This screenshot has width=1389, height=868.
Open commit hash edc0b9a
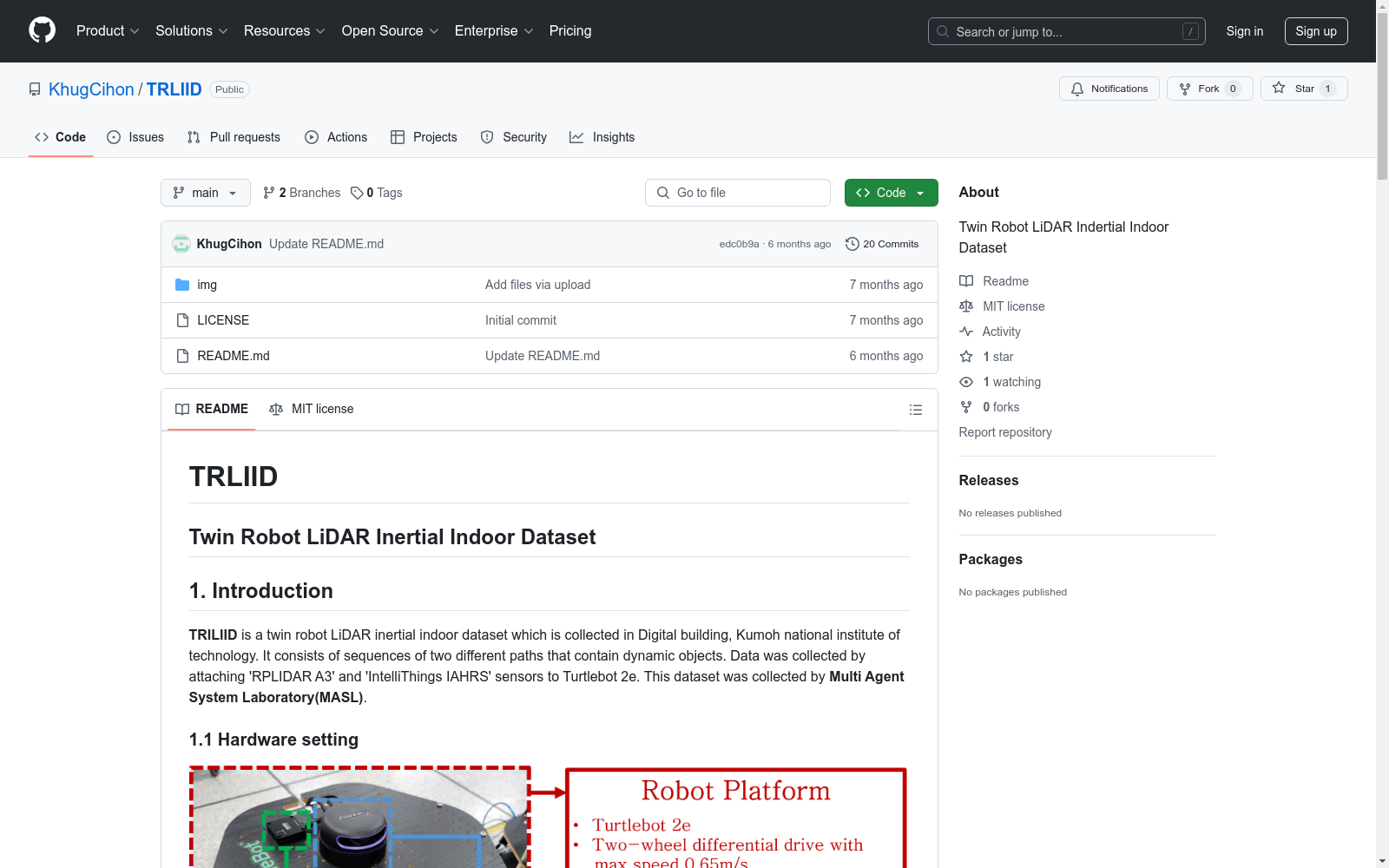739,244
